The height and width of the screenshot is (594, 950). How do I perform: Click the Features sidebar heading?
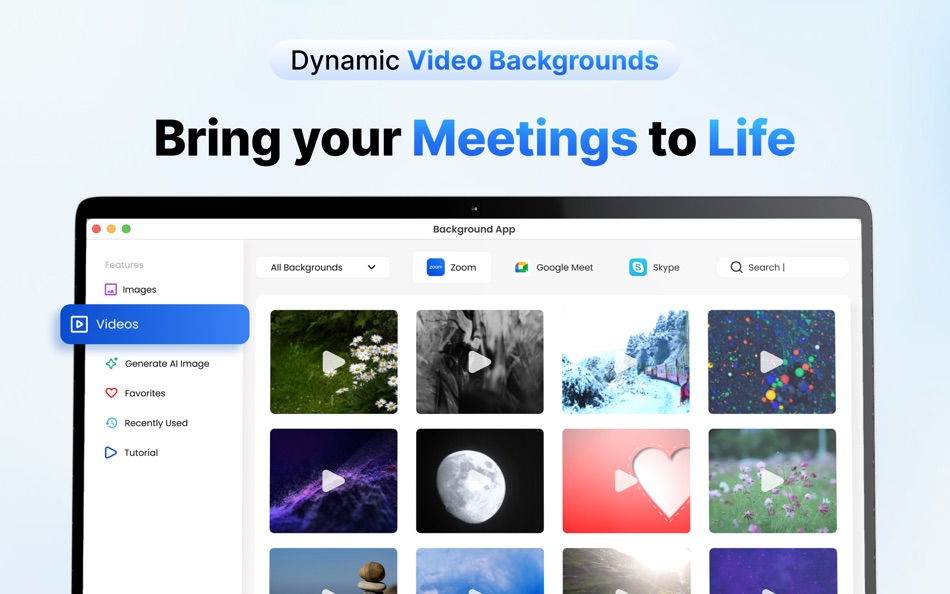click(124, 265)
